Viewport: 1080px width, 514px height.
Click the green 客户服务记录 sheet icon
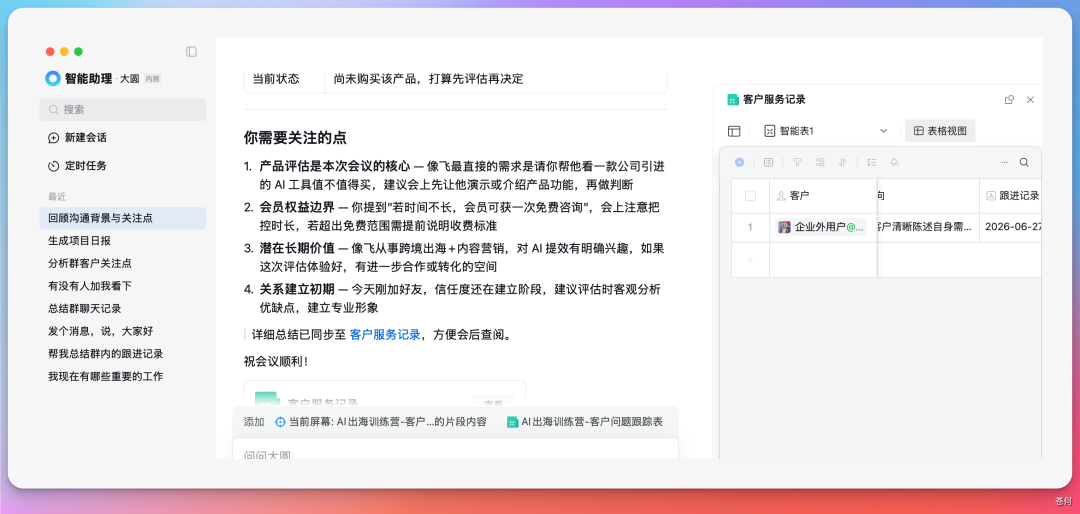click(733, 100)
